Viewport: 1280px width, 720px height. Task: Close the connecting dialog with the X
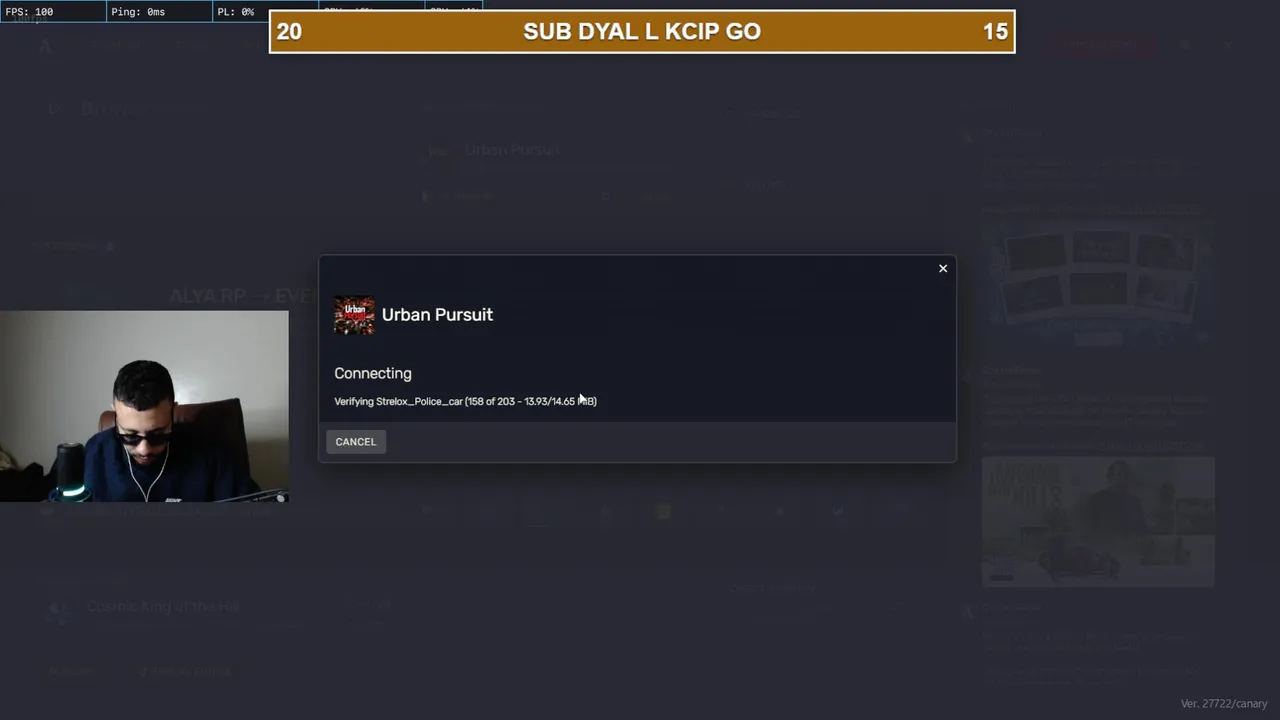click(943, 268)
